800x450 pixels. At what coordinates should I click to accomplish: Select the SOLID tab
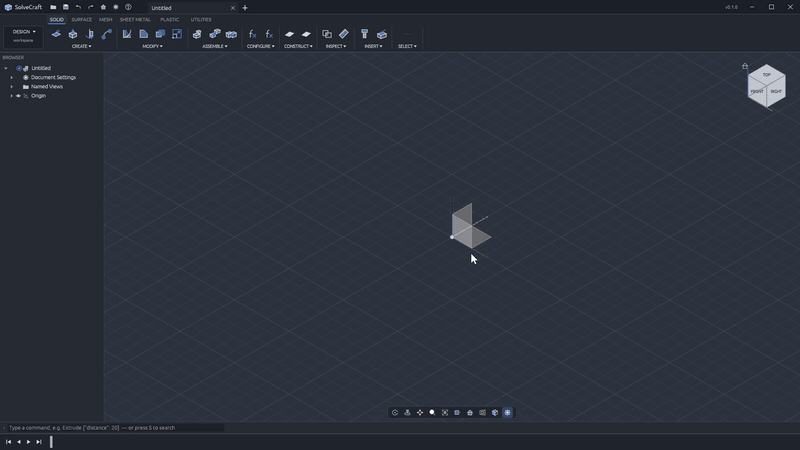tap(57, 20)
